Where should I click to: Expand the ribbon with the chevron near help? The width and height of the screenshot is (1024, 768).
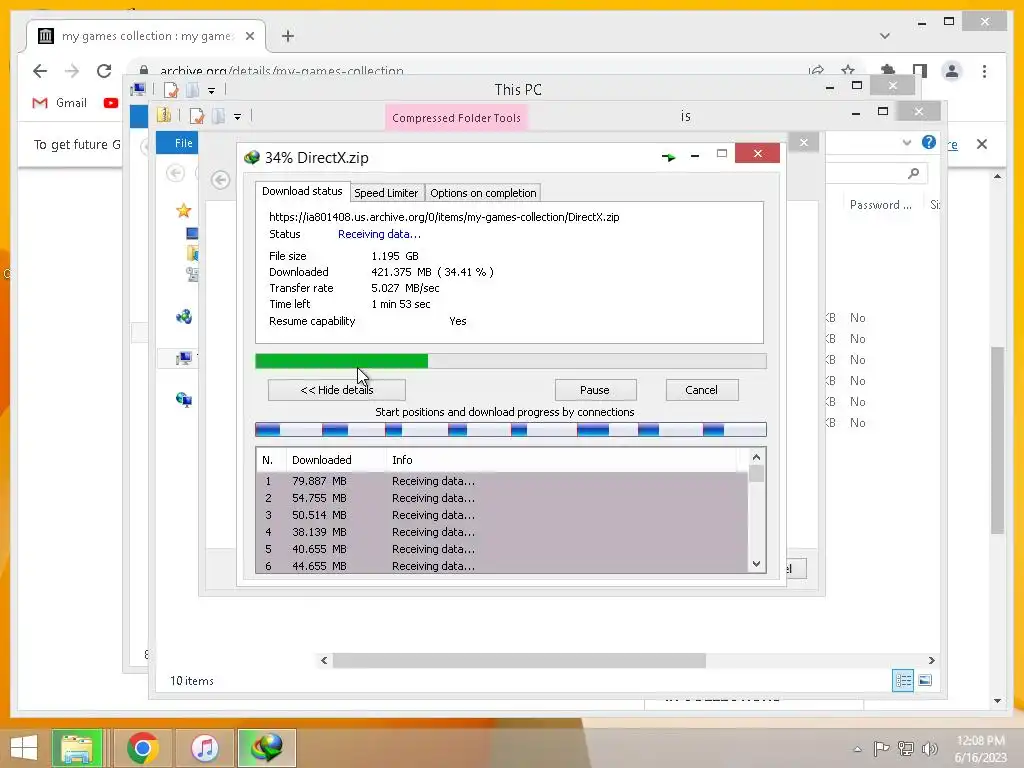(906, 142)
